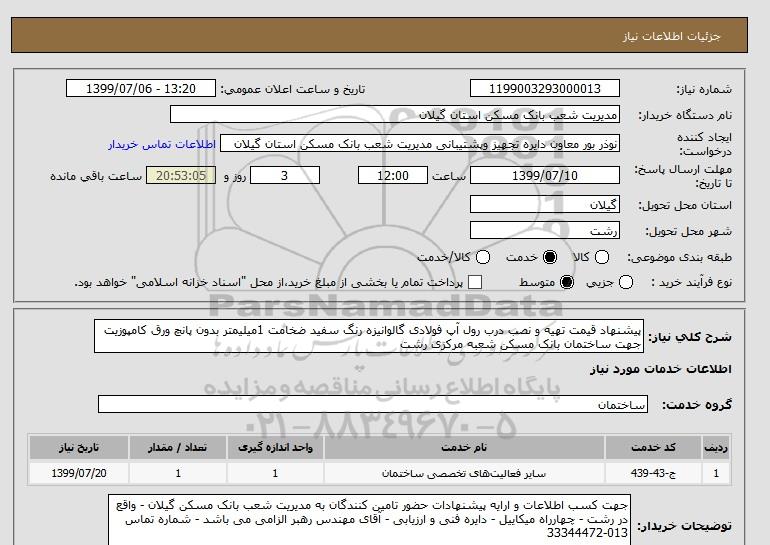Viewport: 770px width, 545px height.
Task: Click the نوع فرآیند خرید label
Action: click(691, 282)
